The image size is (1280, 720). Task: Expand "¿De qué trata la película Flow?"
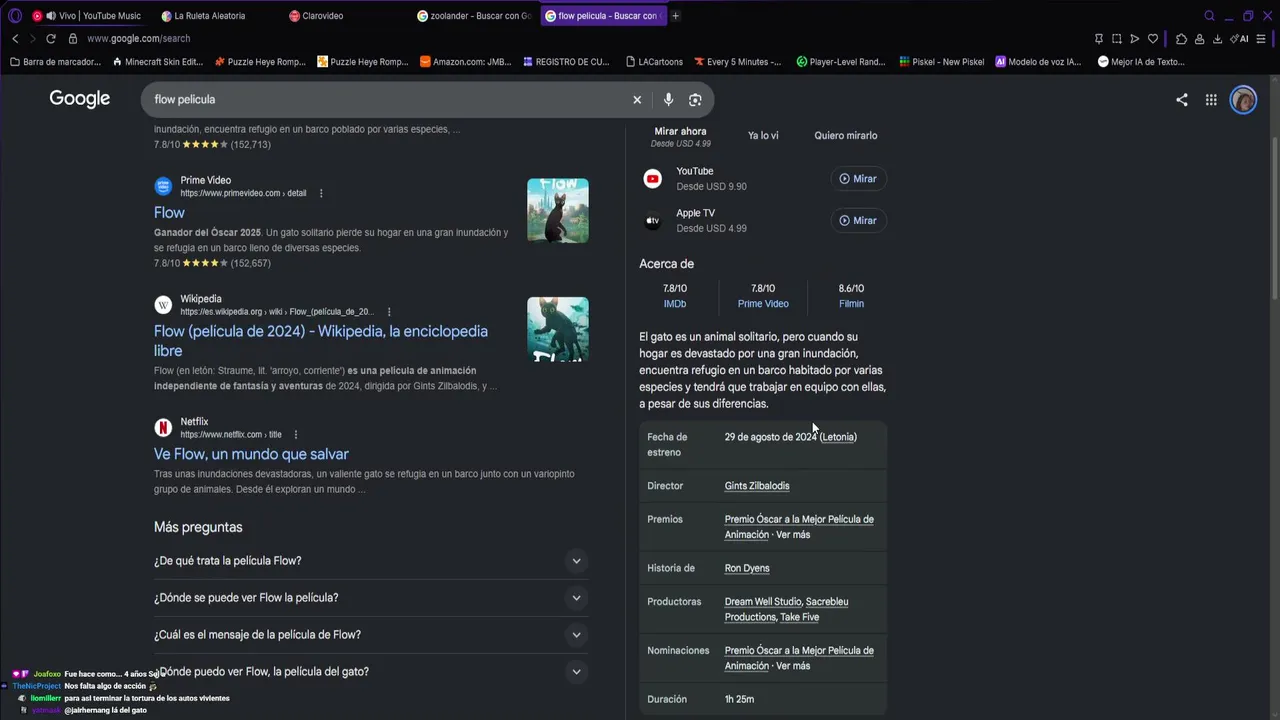pos(370,561)
